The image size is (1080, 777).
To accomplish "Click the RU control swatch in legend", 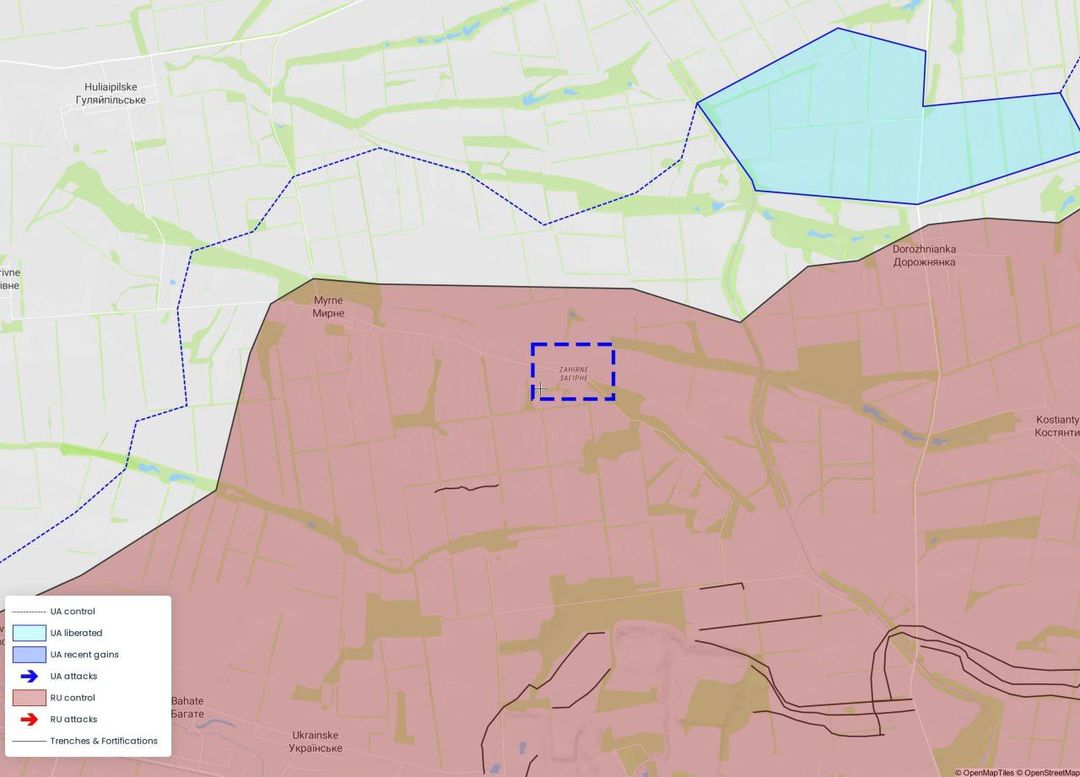I will [30, 698].
